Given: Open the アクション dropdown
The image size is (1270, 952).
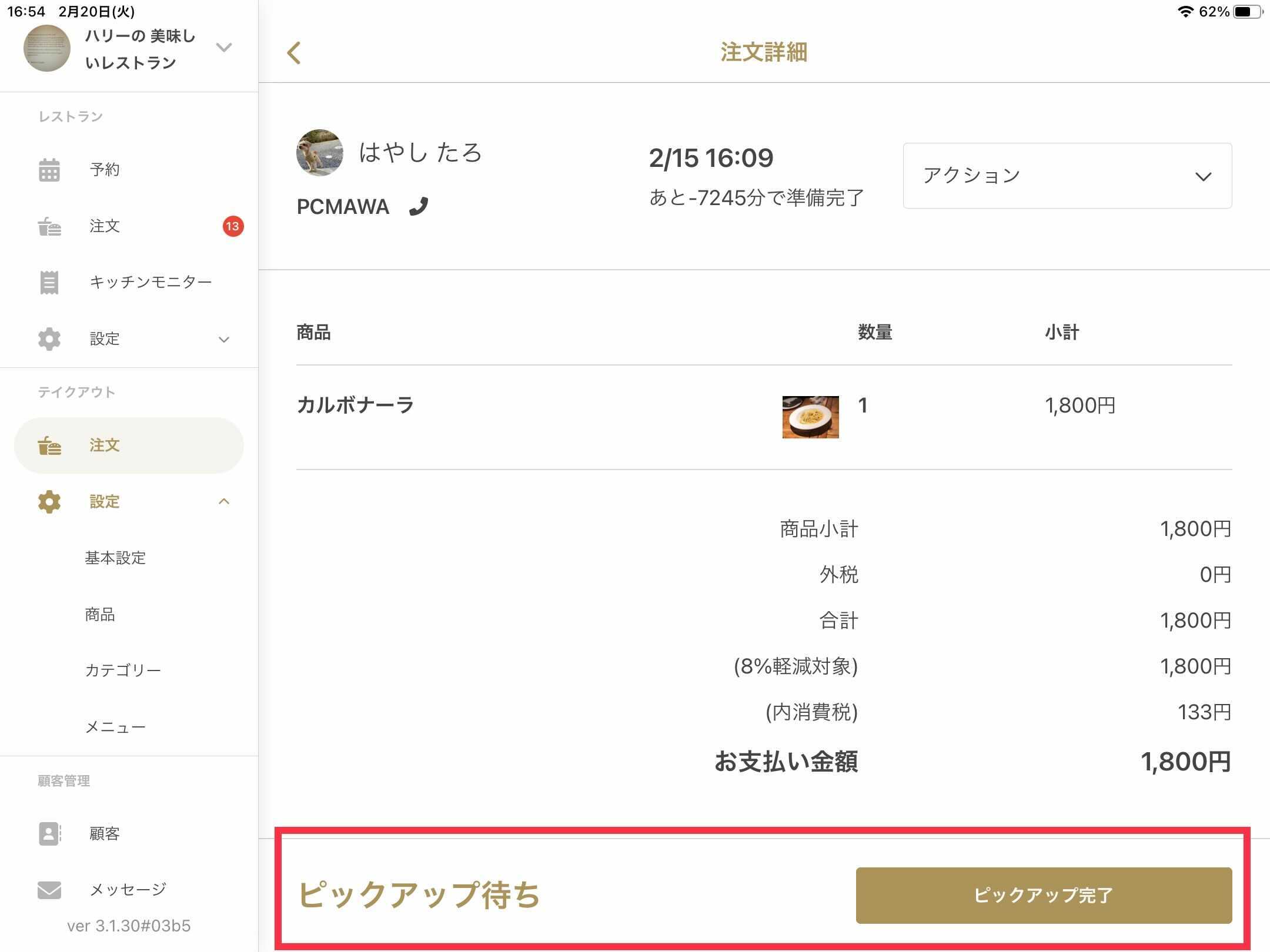Looking at the screenshot, I should 1067,176.
